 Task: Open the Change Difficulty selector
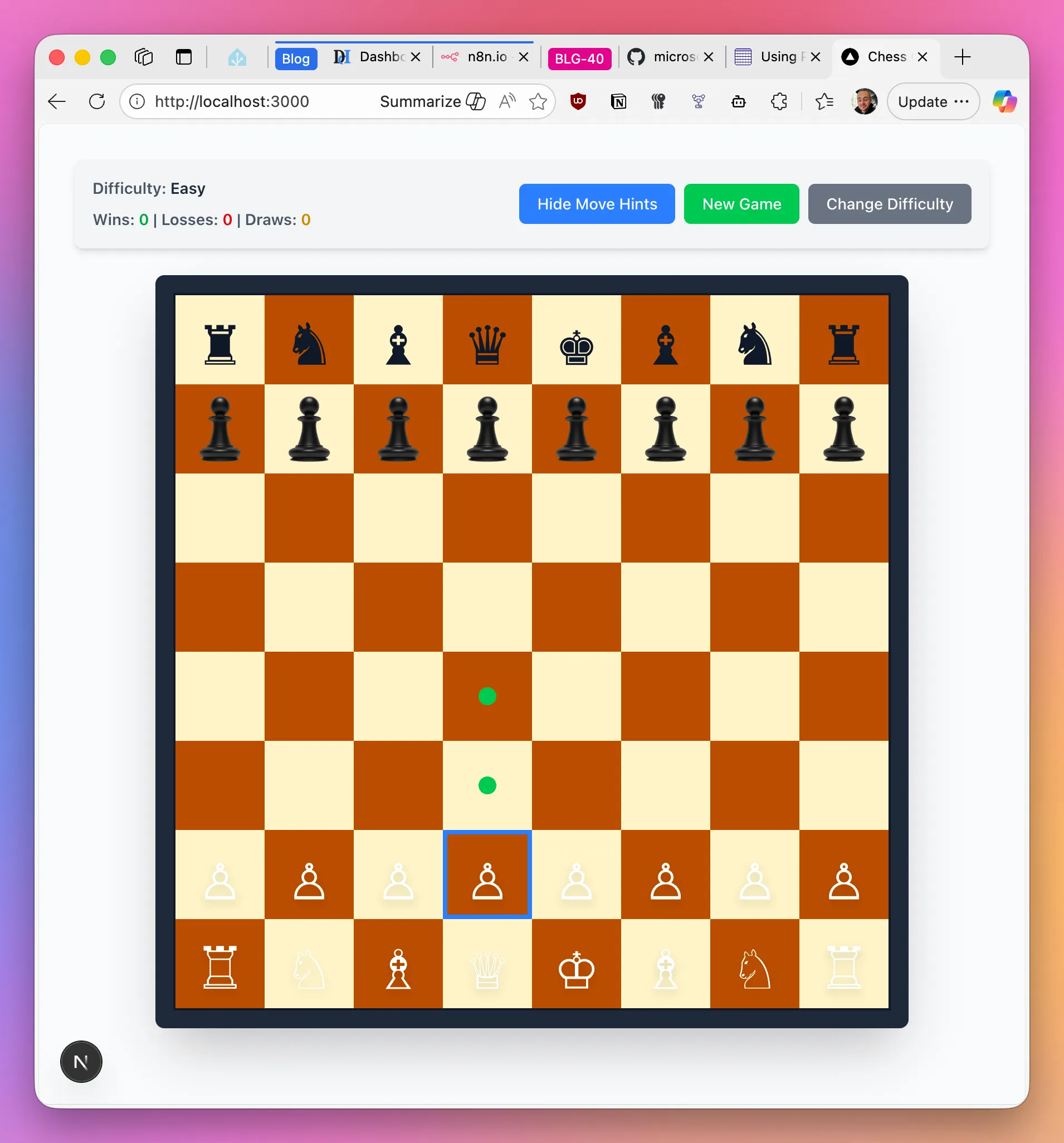point(889,204)
